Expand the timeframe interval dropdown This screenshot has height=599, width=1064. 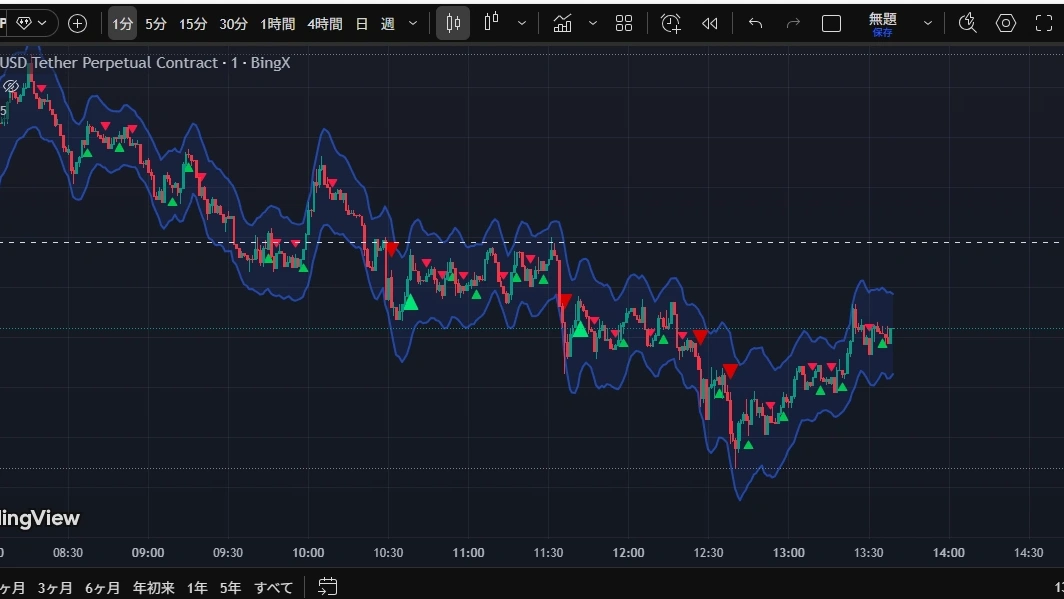(x=413, y=23)
